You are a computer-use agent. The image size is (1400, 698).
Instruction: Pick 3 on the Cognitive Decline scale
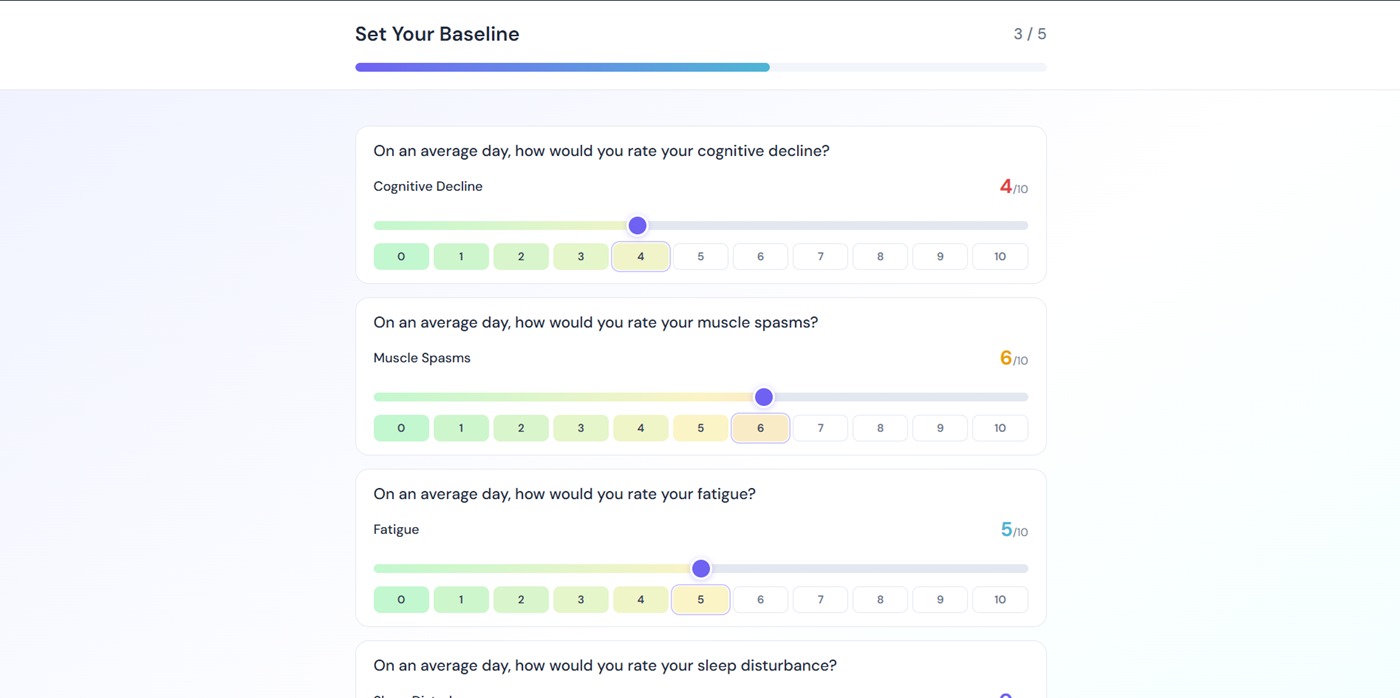[x=581, y=257]
